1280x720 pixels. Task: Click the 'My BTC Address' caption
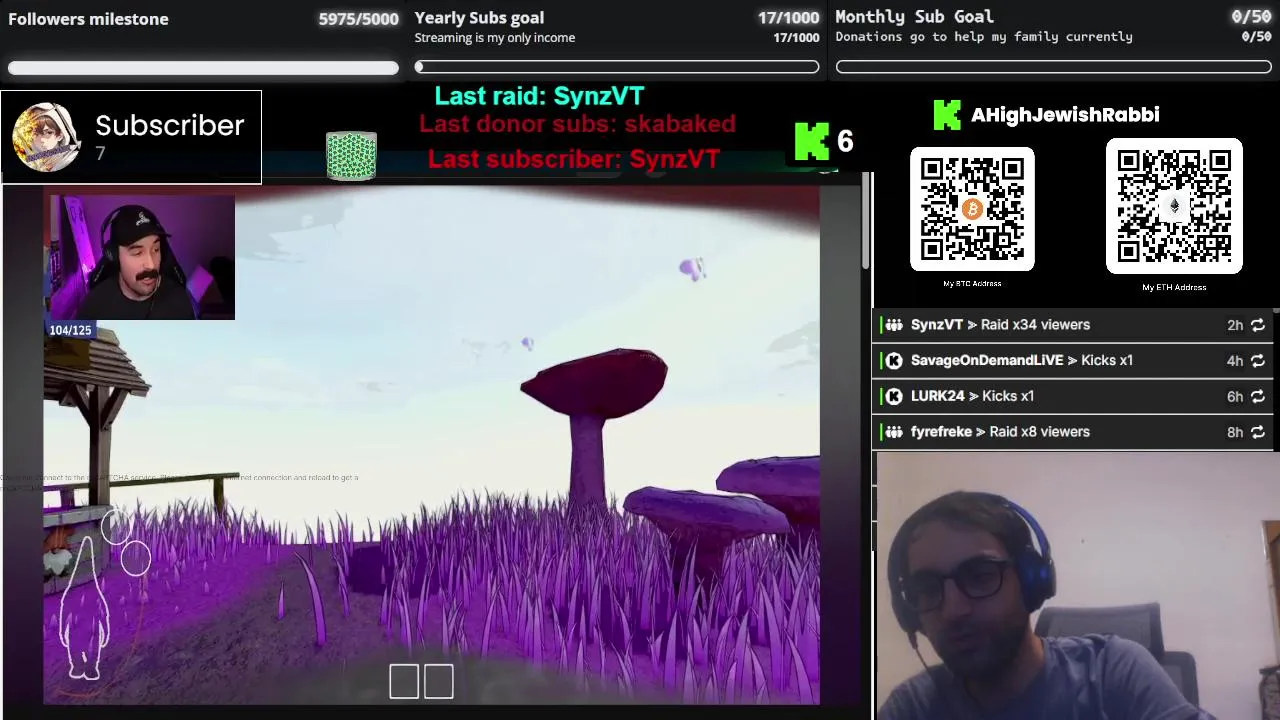point(972,284)
